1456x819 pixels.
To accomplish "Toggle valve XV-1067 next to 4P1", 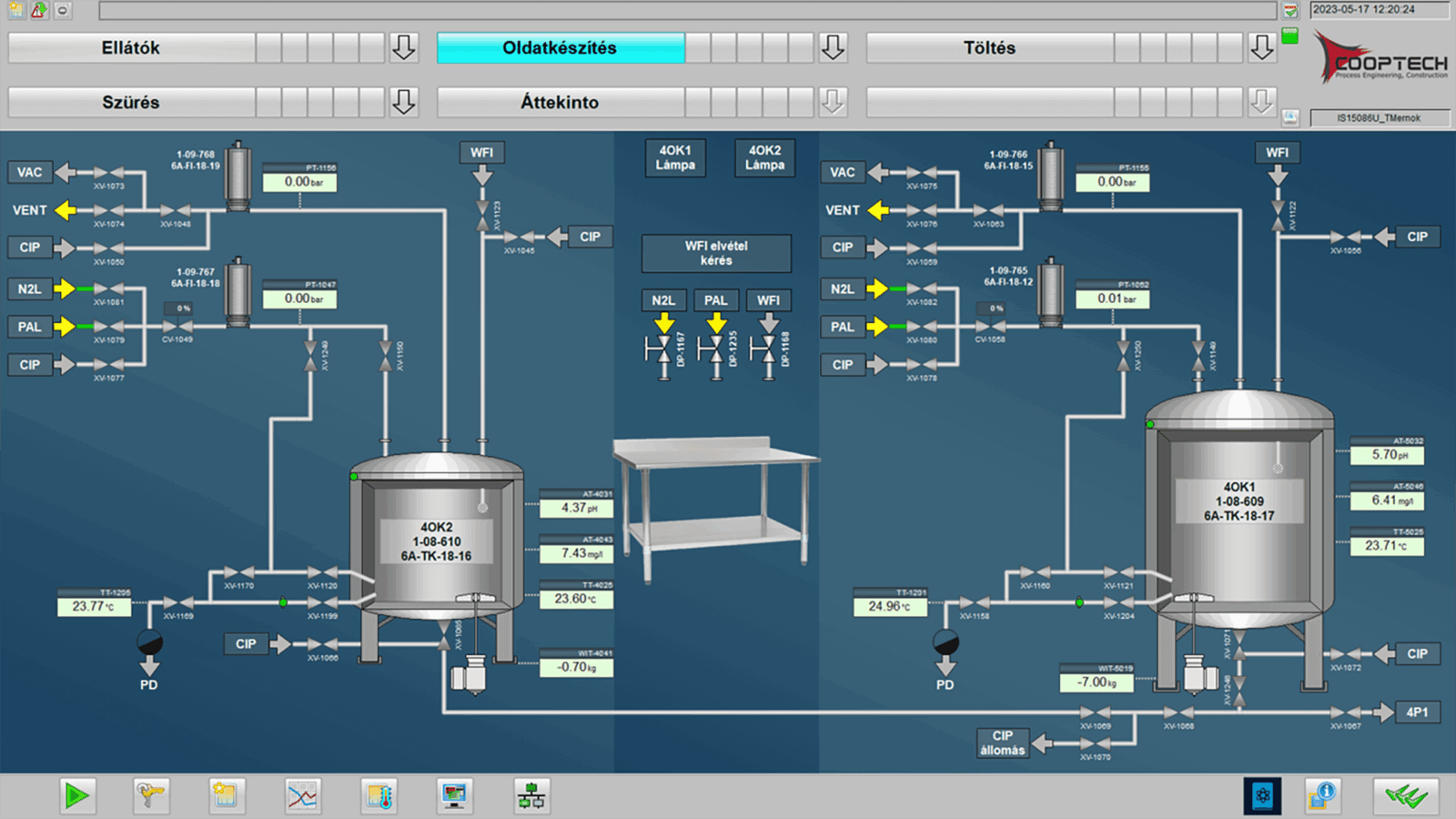I will [x=1346, y=713].
